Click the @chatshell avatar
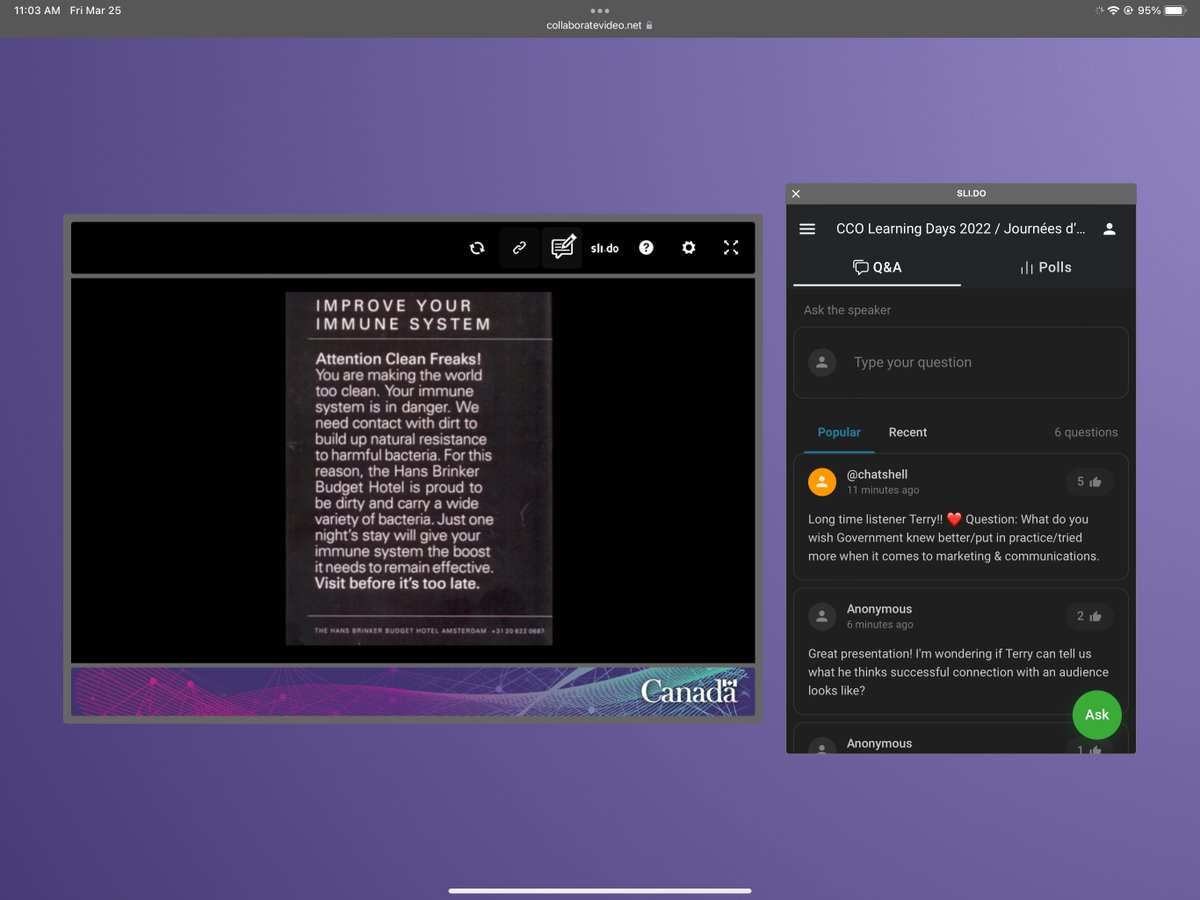 click(822, 482)
